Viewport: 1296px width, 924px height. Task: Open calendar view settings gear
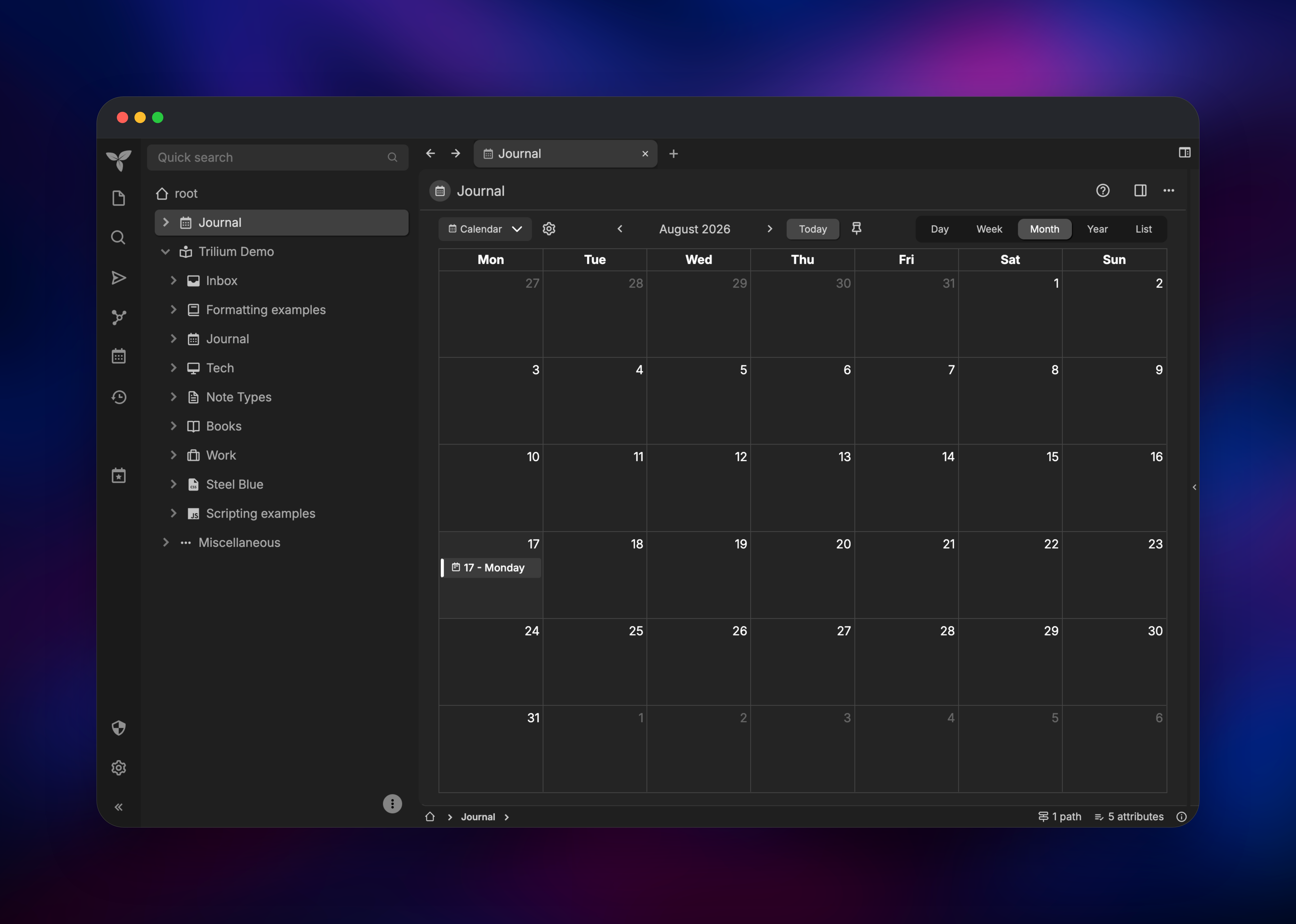point(549,229)
